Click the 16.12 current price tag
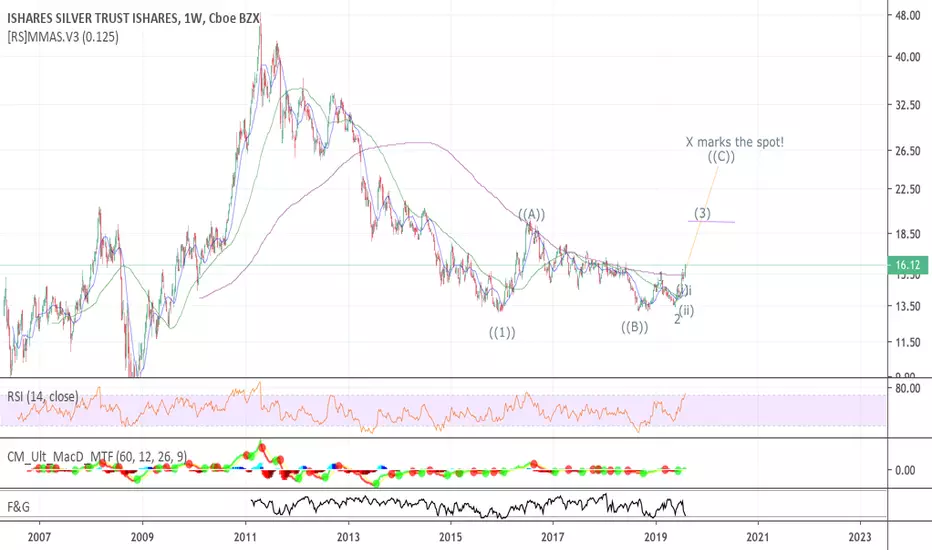Viewport: 932px width, 550px height. [907, 265]
